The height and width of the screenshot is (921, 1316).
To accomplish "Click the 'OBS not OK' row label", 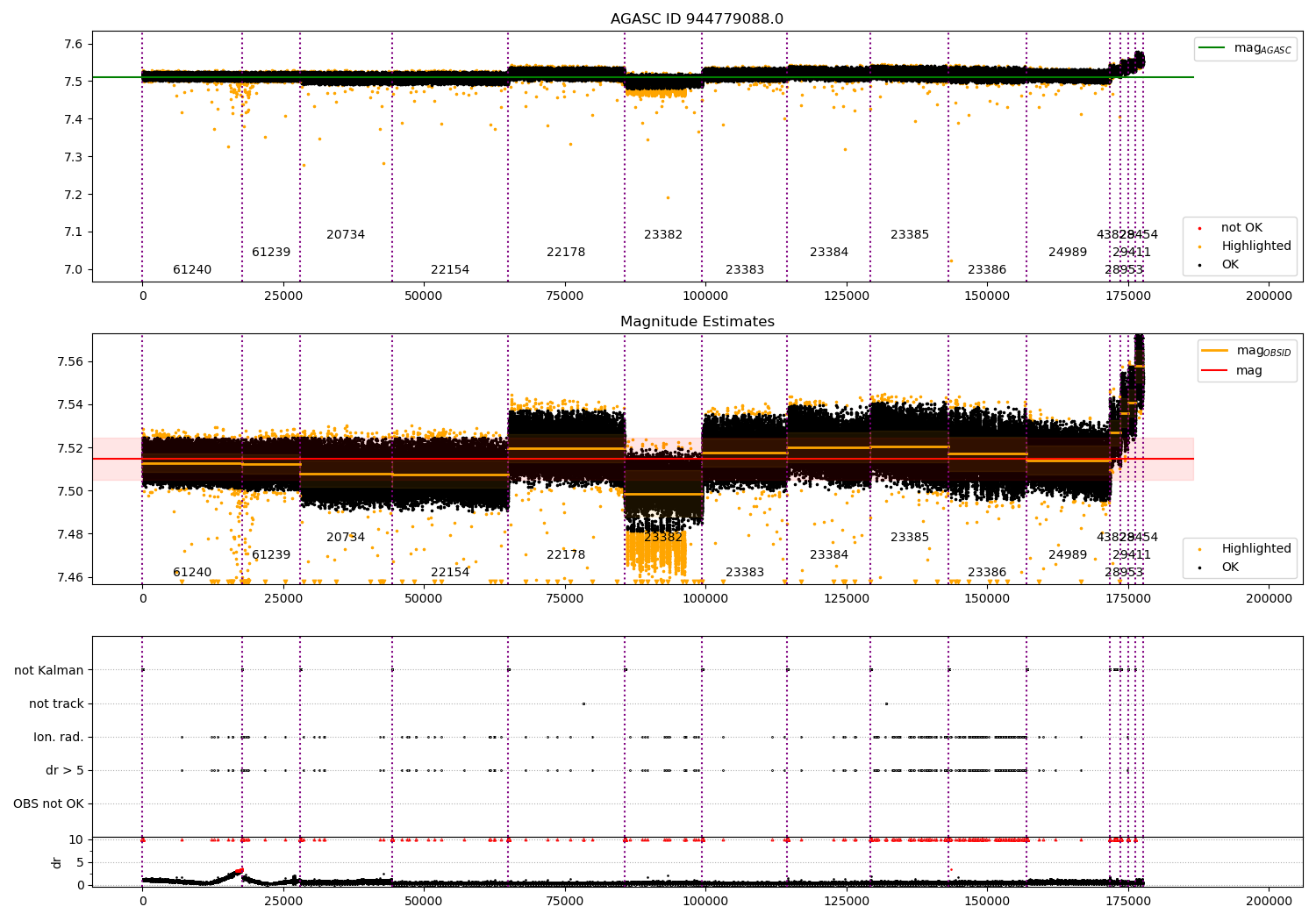I will coord(48,803).
